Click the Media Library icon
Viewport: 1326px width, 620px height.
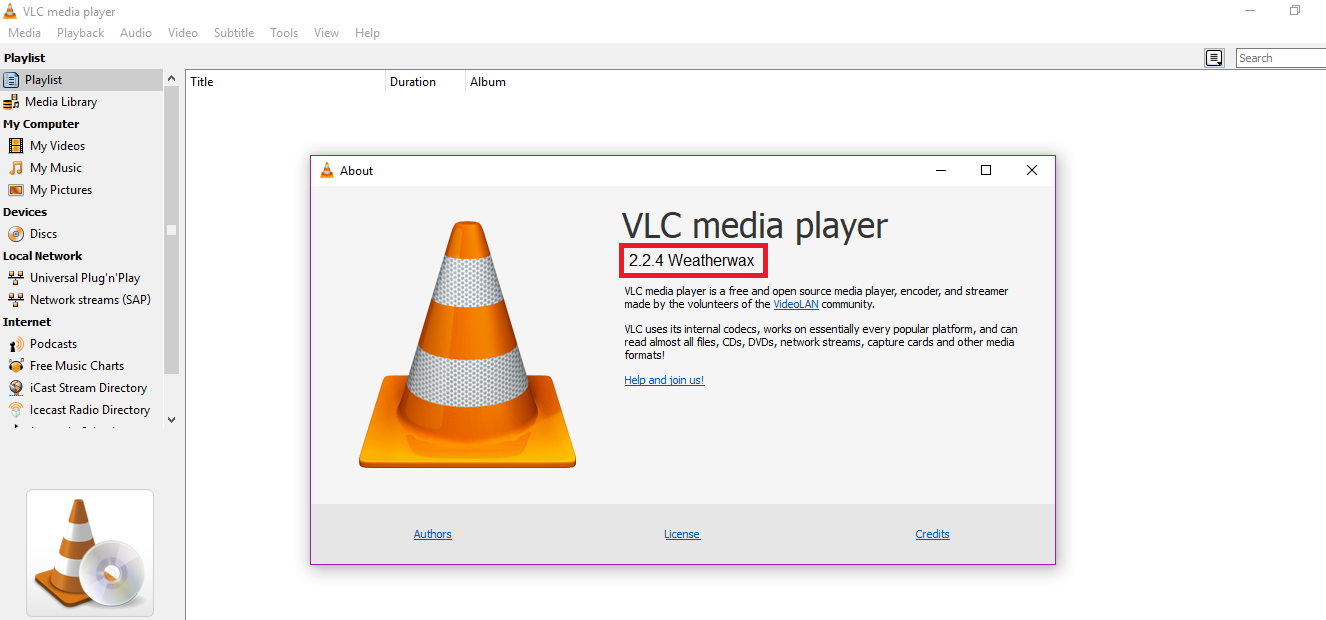pos(11,102)
